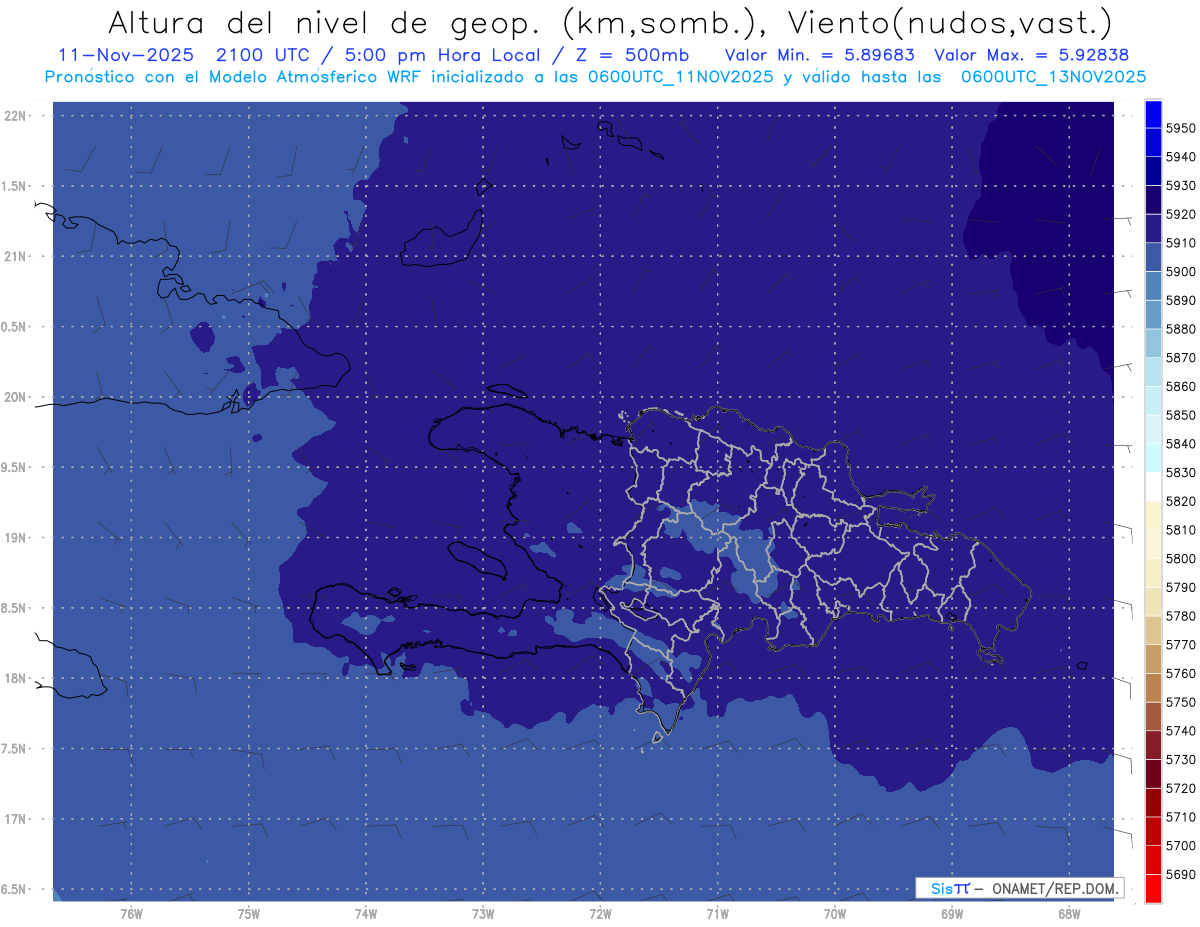Click the 9.5N latitude axis label
Viewport: 1200px width, 927px height.
click(14, 468)
